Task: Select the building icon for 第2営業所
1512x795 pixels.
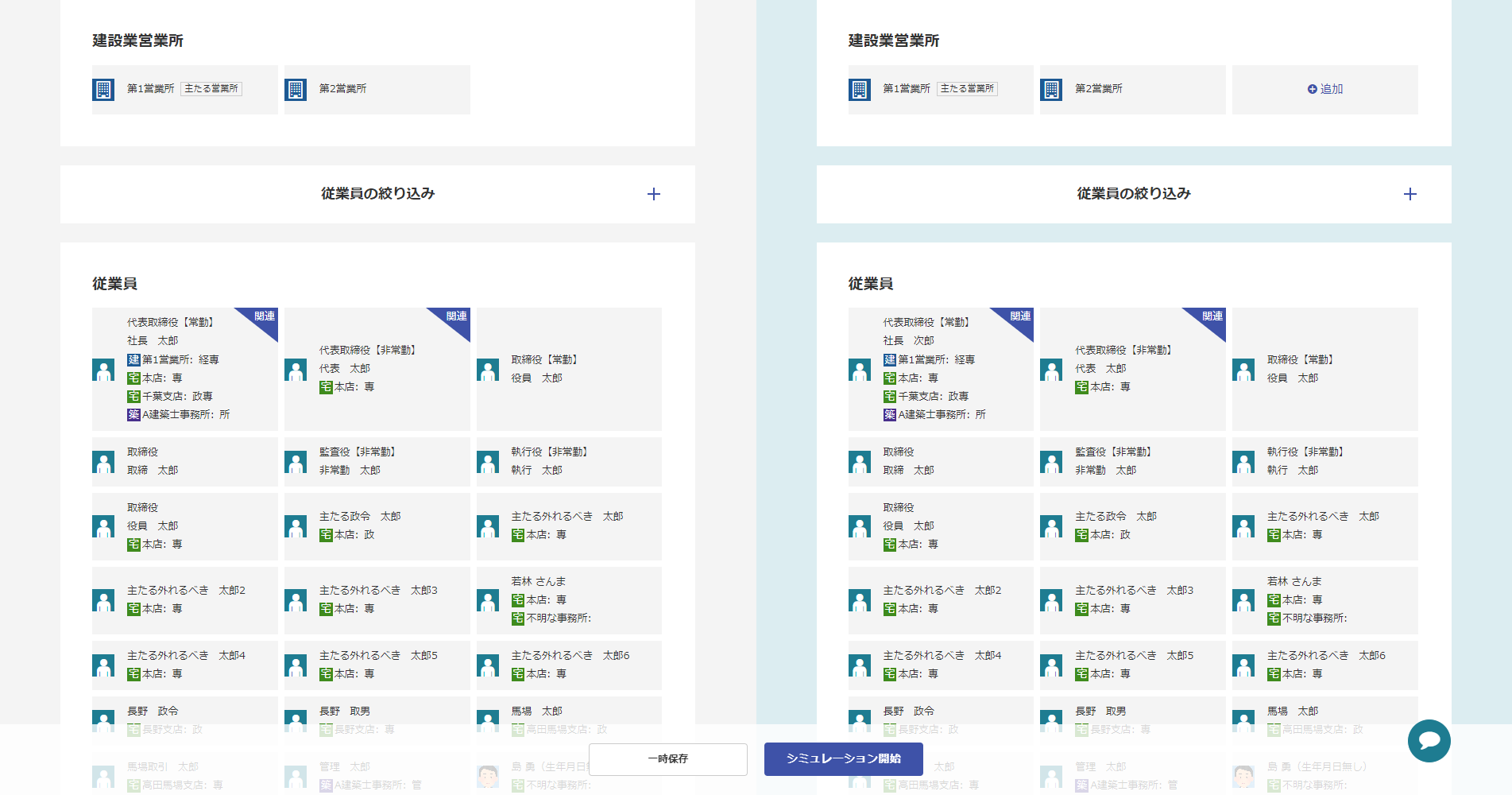Action: pos(296,89)
